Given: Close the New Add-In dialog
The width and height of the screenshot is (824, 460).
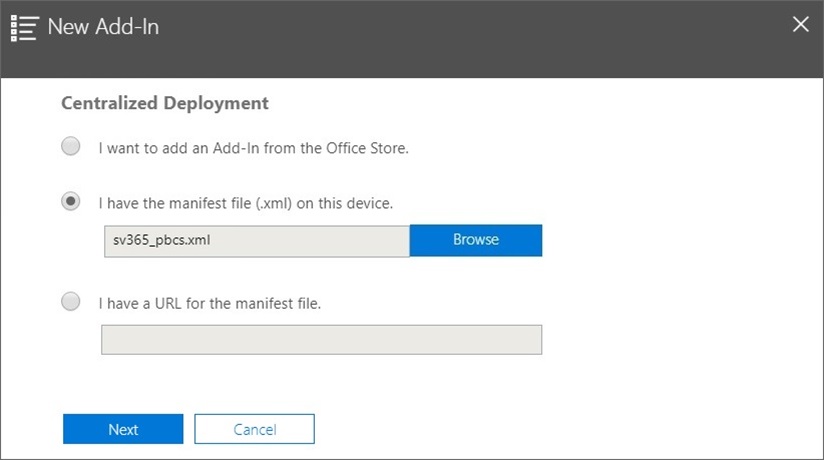Looking at the screenshot, I should click(800, 25).
